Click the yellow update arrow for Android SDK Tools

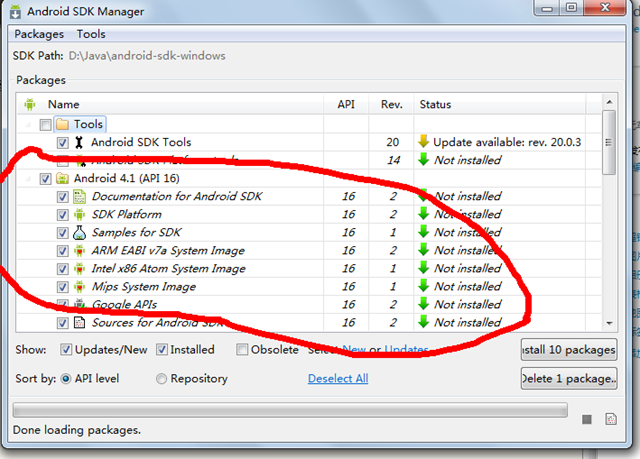[423, 142]
